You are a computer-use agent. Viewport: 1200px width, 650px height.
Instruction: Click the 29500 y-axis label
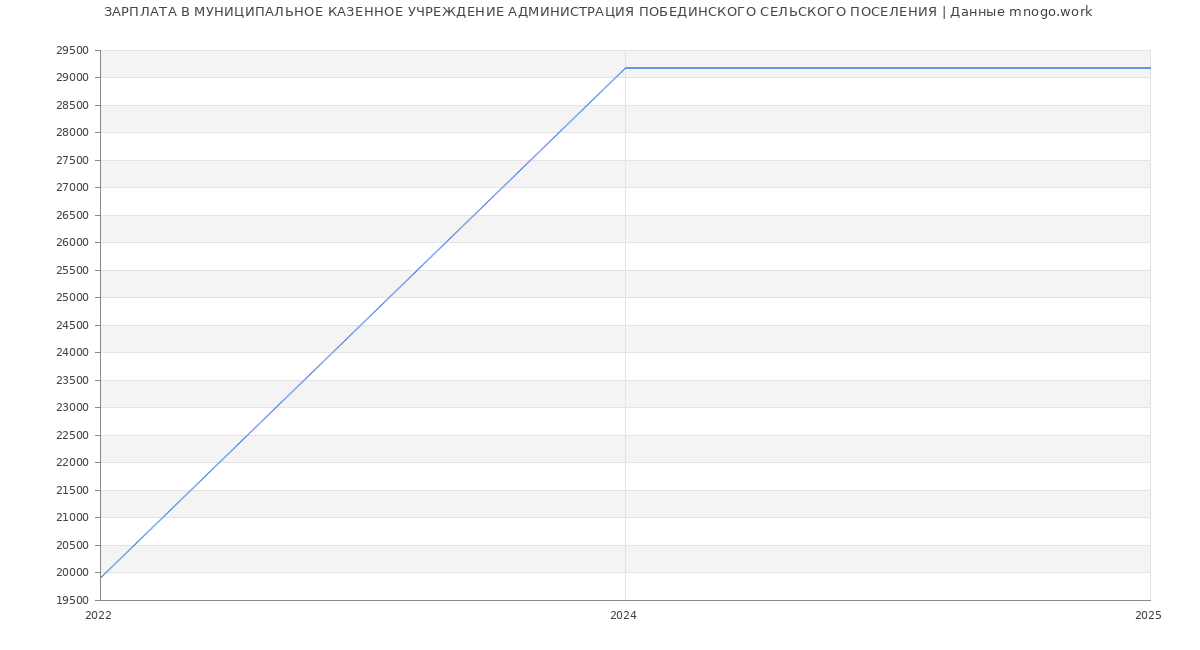(x=72, y=51)
